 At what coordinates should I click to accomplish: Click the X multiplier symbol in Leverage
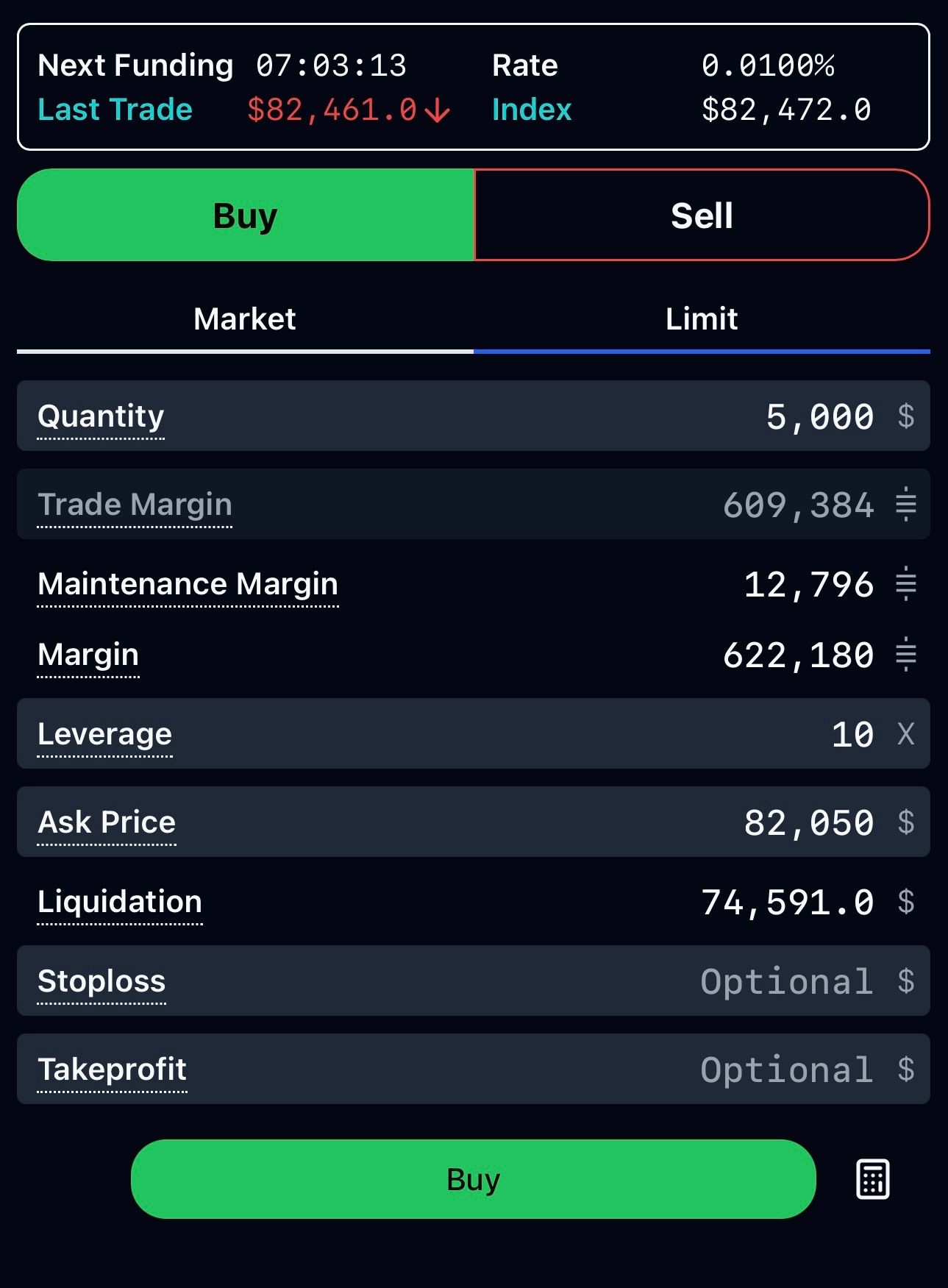click(905, 734)
